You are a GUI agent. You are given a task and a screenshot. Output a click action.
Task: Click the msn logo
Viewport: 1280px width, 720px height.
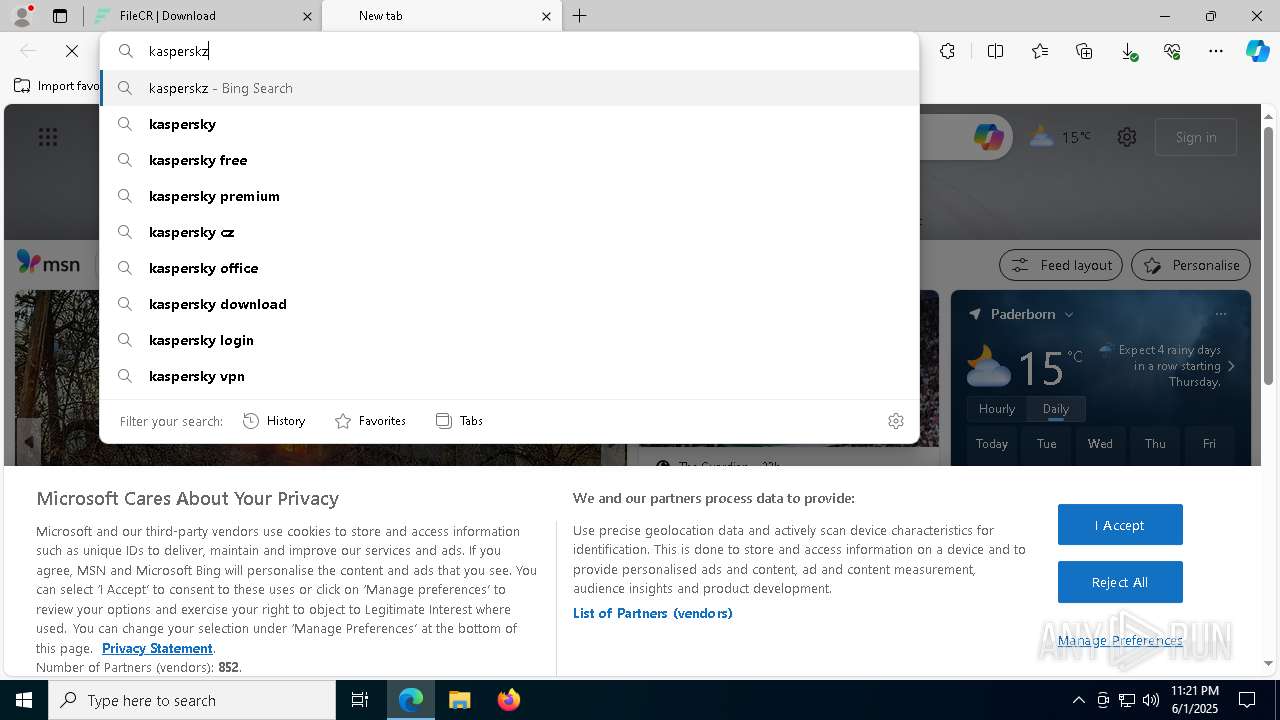click(48, 263)
